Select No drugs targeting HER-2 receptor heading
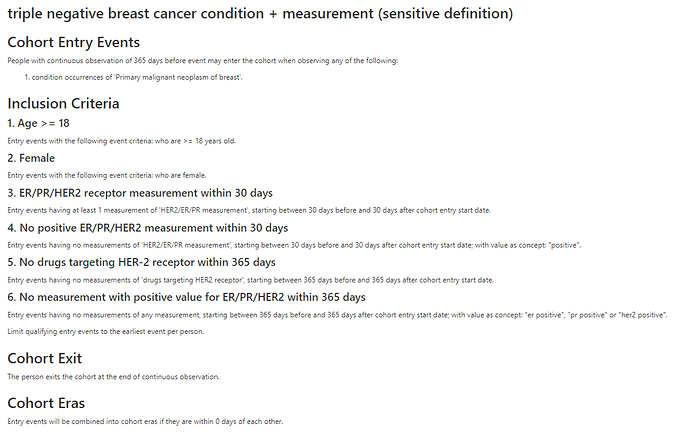This screenshot has width=690, height=435. pos(142,262)
